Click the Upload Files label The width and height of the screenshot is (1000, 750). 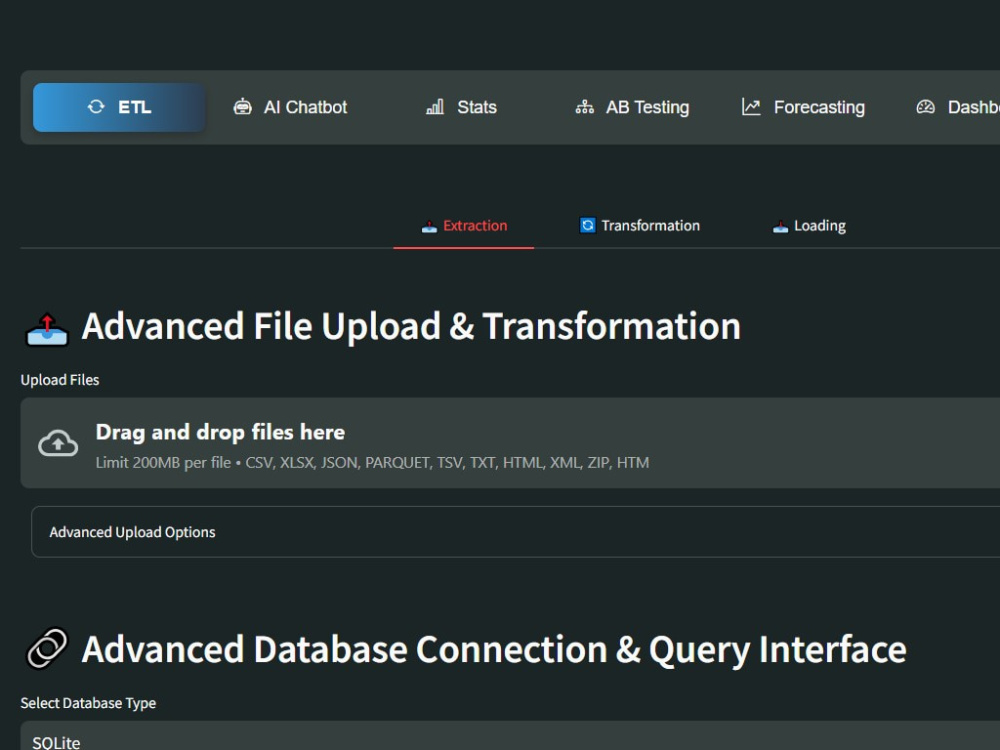[x=60, y=380]
